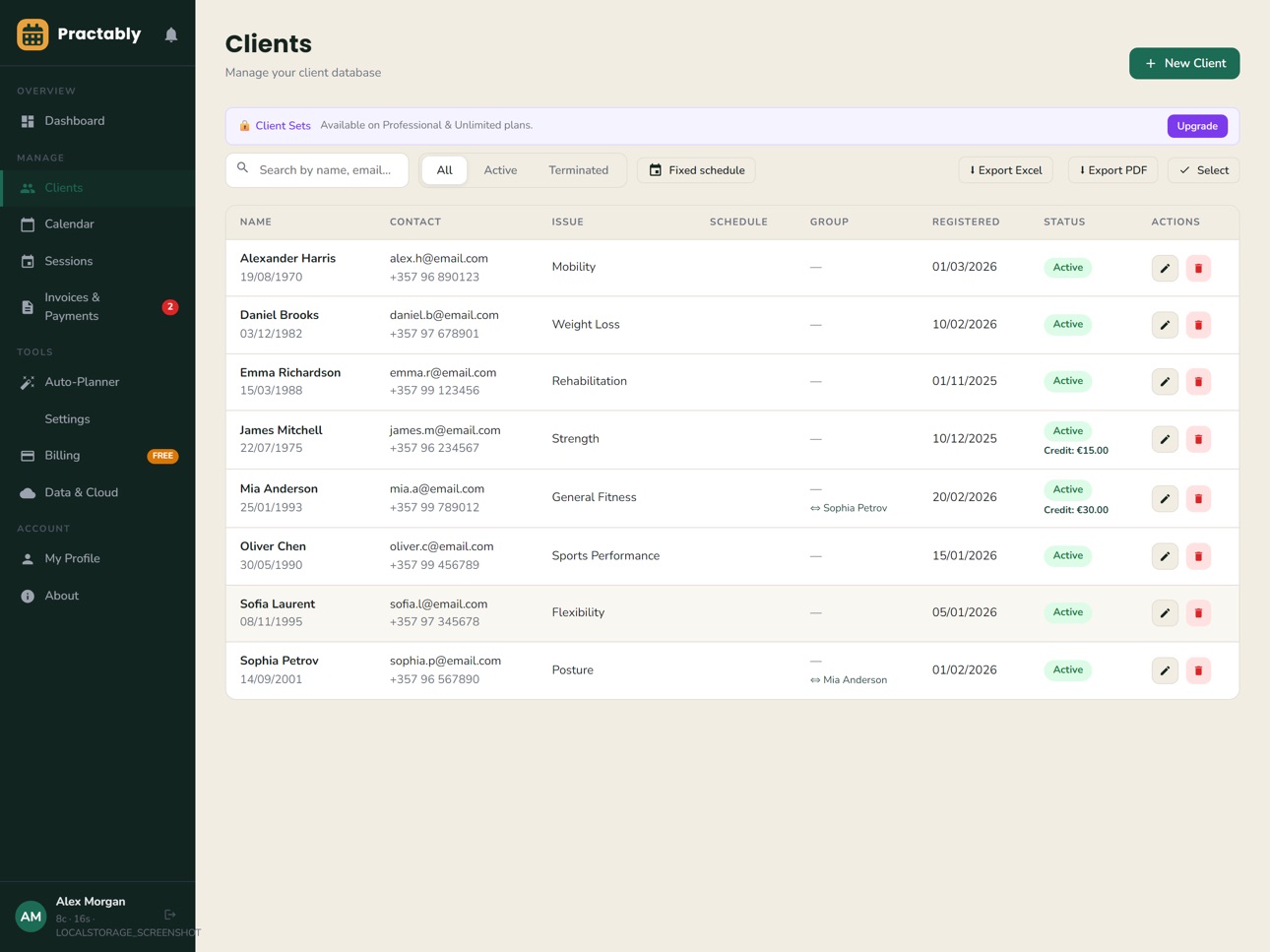This screenshot has width=1270, height=952.
Task: Create a New Client
Action: pos(1184,63)
